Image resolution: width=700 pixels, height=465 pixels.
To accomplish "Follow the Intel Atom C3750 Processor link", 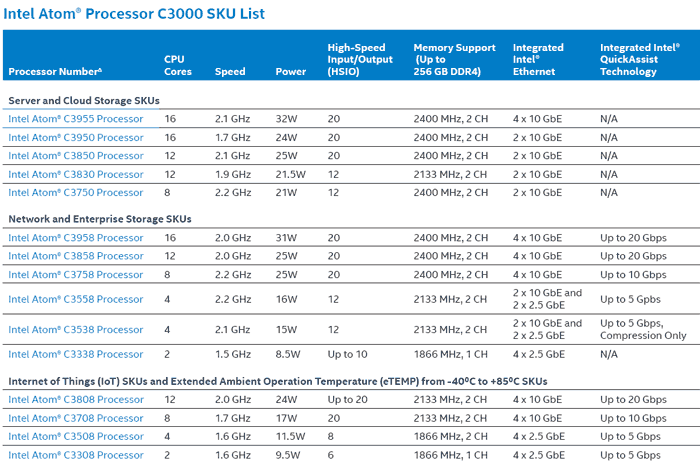I will tap(76, 192).
